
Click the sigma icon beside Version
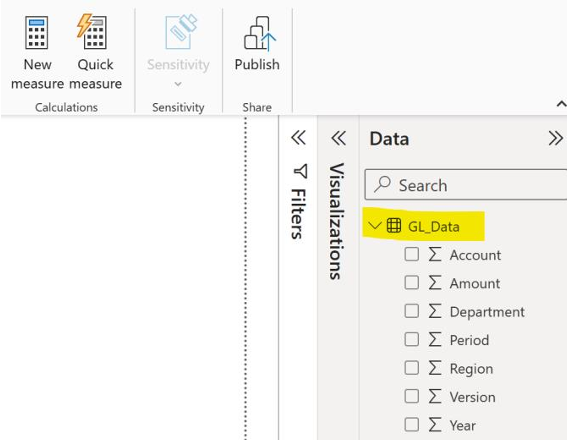pyautogui.click(x=435, y=396)
